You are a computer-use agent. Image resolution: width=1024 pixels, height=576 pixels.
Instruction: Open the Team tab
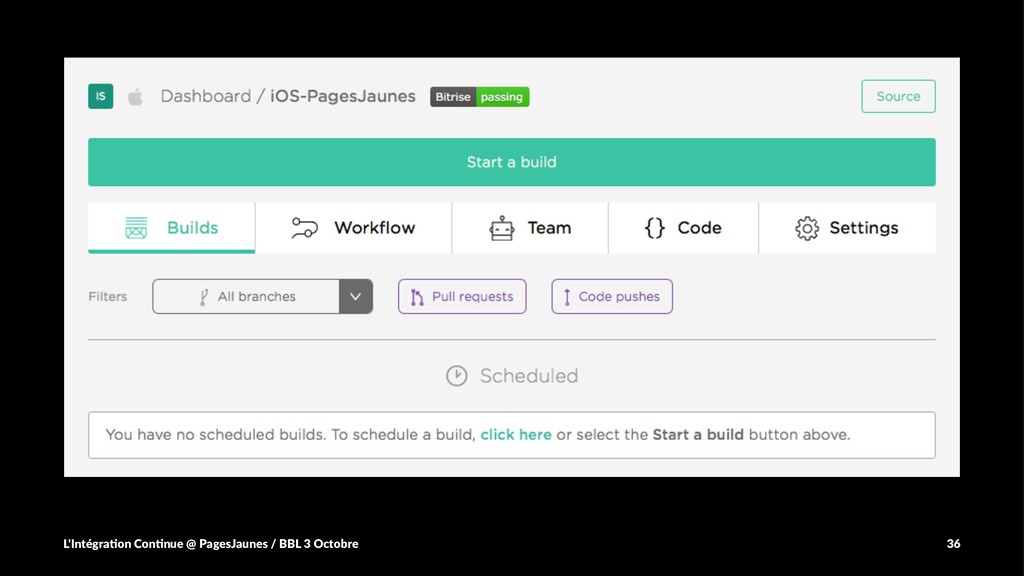pyautogui.click(x=530, y=228)
